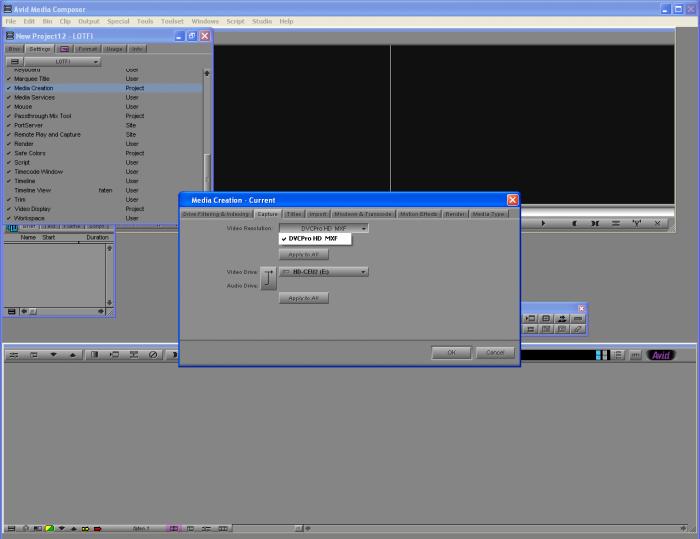Click the timeline horizontal scroll thumb

pos(299,529)
